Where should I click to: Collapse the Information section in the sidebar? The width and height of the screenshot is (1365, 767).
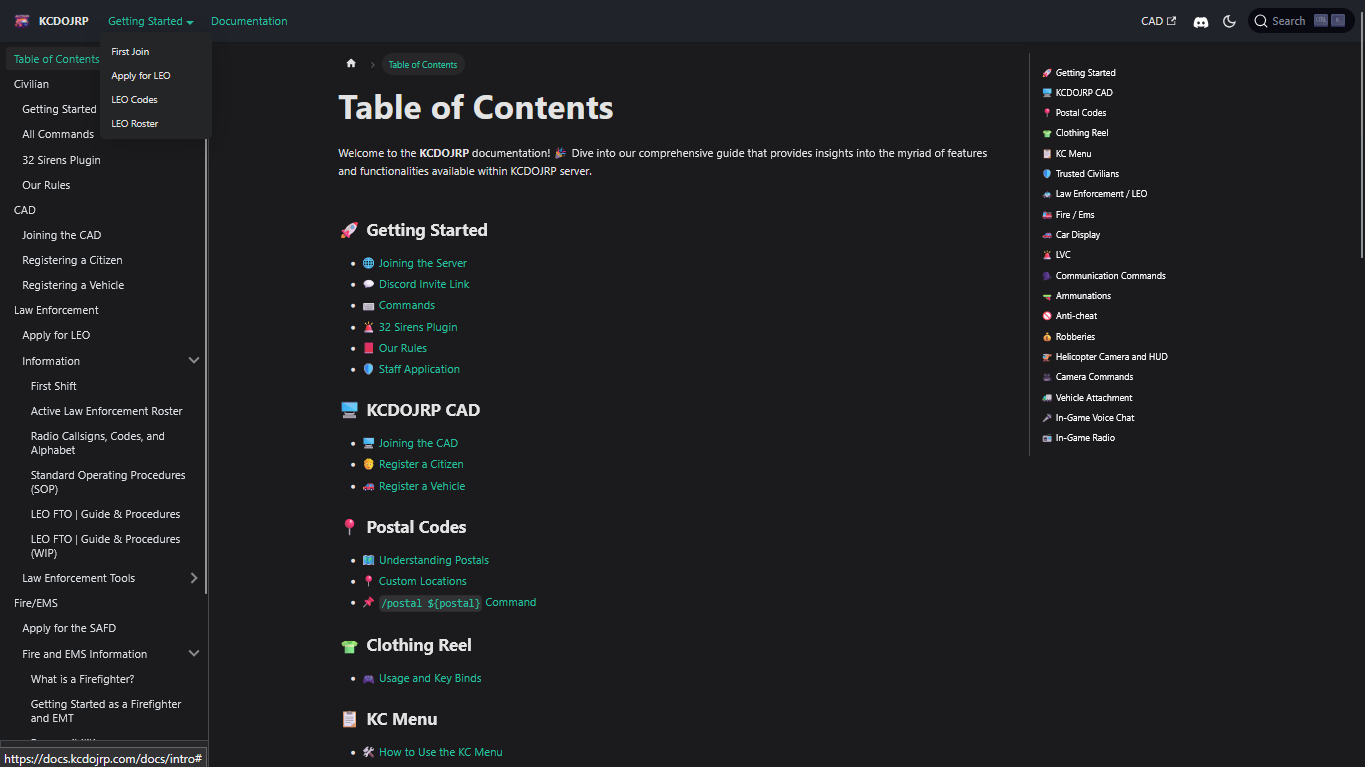click(x=194, y=360)
